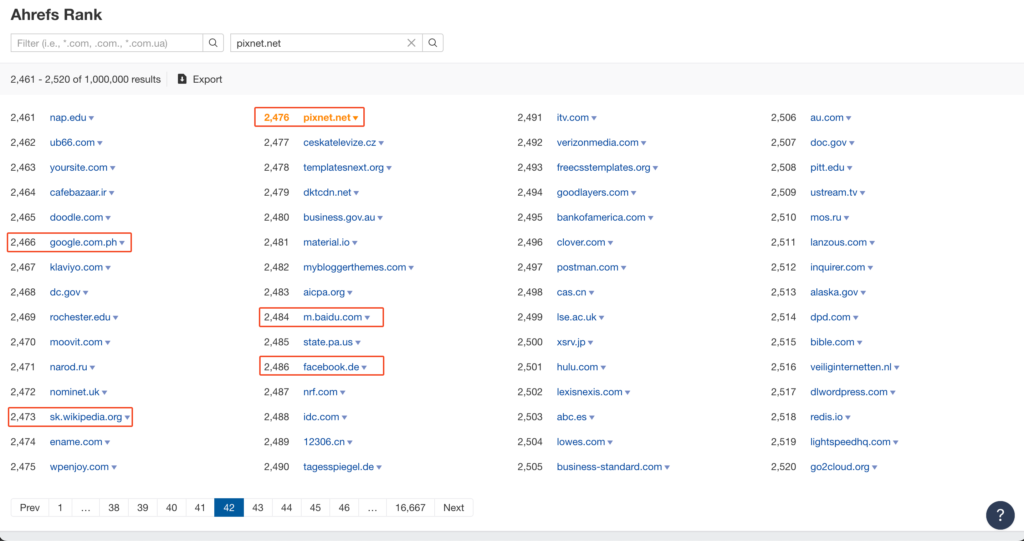
Task: Focus the search box containing pixnet.net
Action: pyautogui.click(x=327, y=43)
